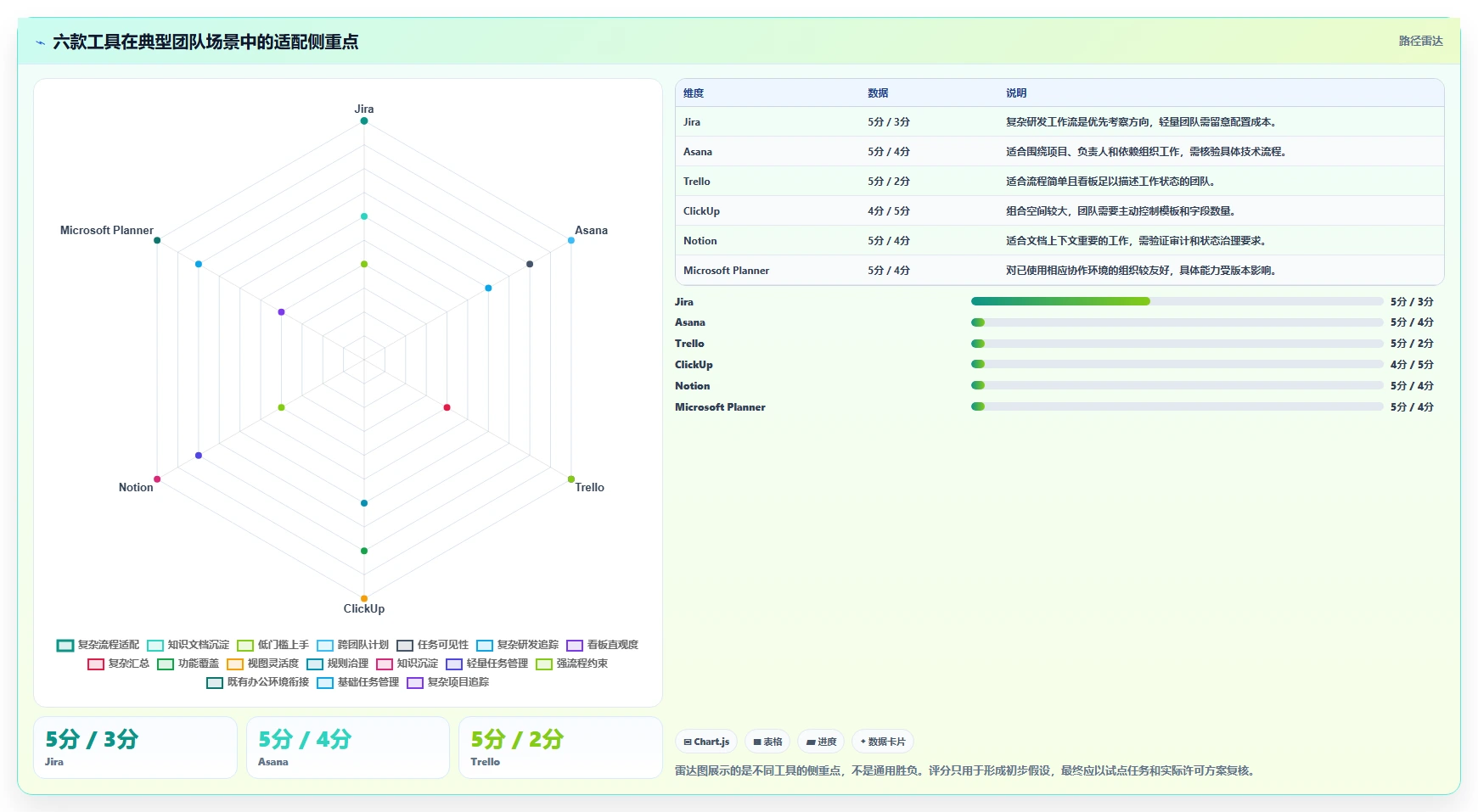Click the Jira description cell 复杂研发工作流是优先考察方向
Screen dimensions: 1478x812
click(x=1143, y=122)
